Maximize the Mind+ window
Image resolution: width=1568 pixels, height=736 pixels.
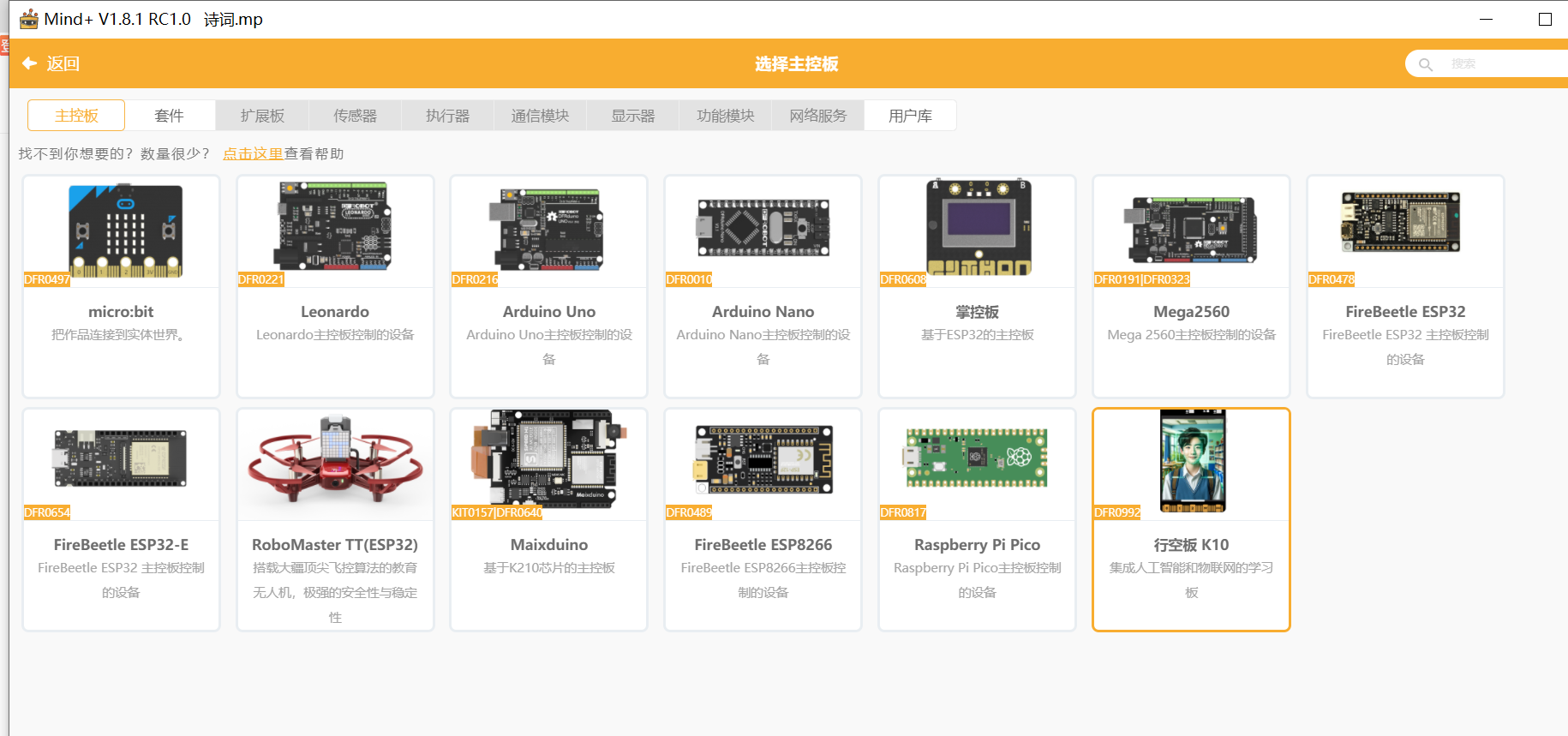pos(1545,19)
